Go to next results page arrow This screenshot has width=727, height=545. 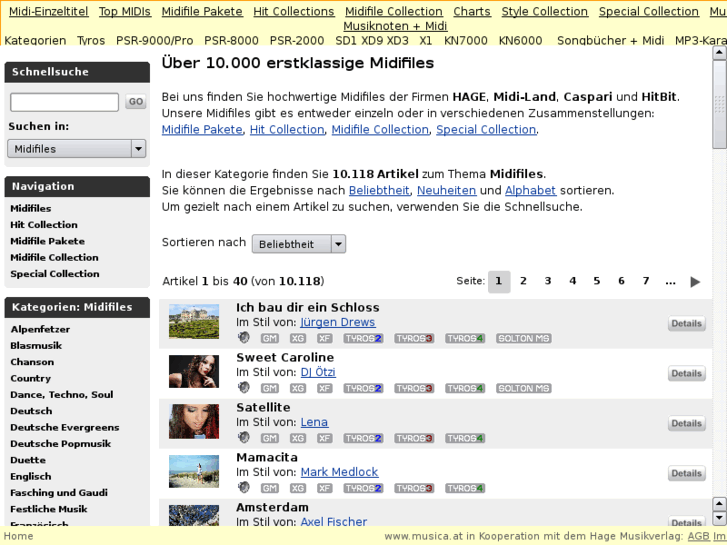[695, 282]
